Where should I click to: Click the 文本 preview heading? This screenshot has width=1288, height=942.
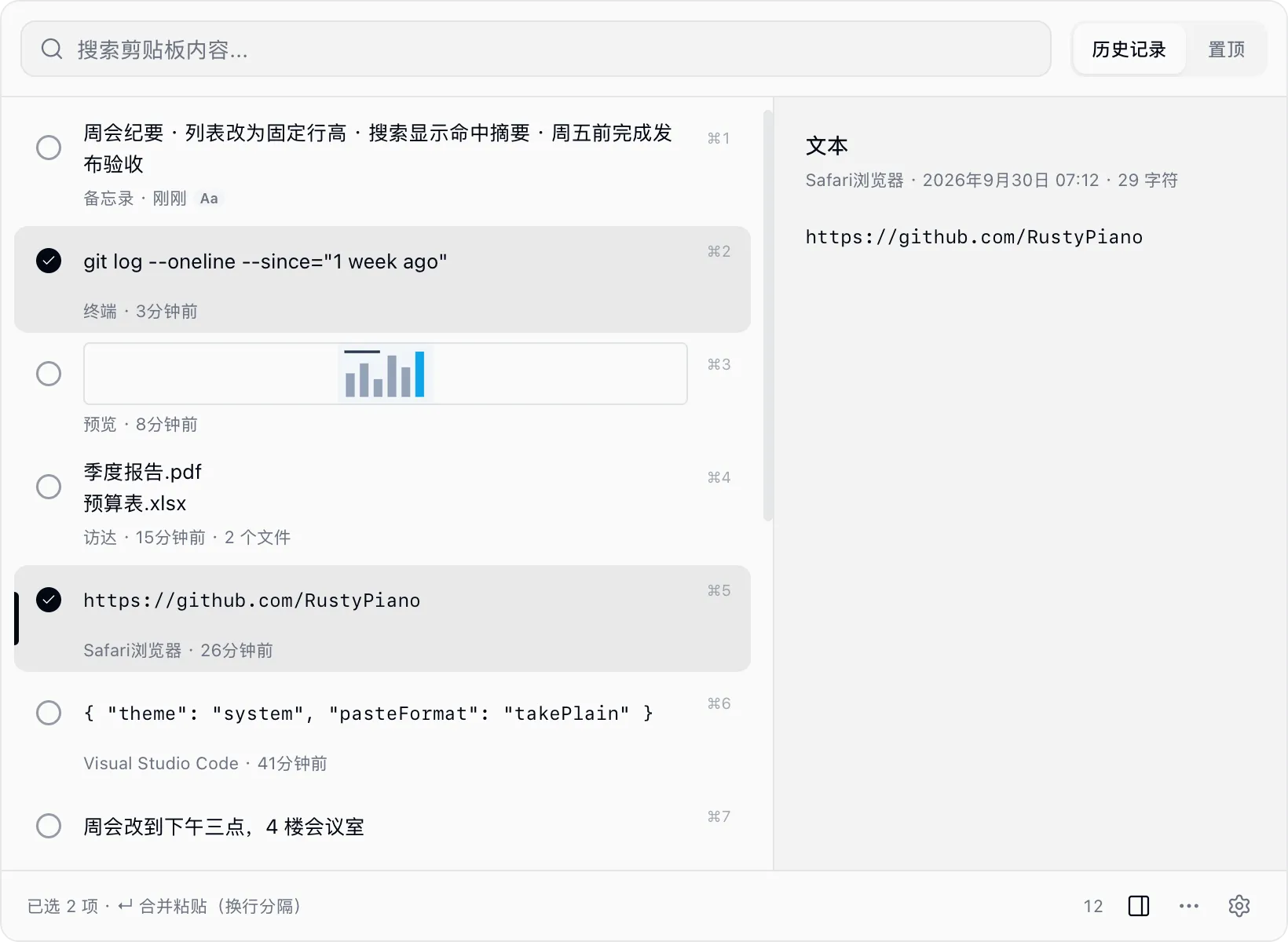point(827,146)
